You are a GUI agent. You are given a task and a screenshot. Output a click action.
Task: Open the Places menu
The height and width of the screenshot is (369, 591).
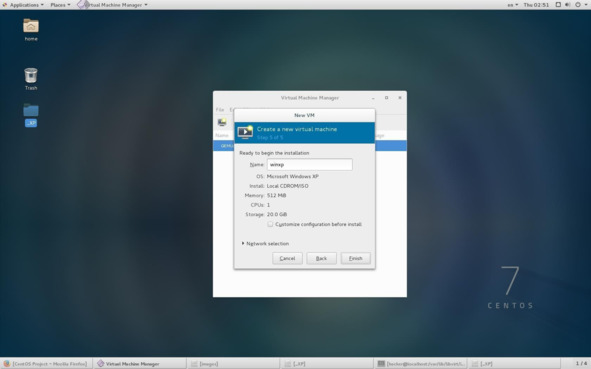(x=60, y=5)
